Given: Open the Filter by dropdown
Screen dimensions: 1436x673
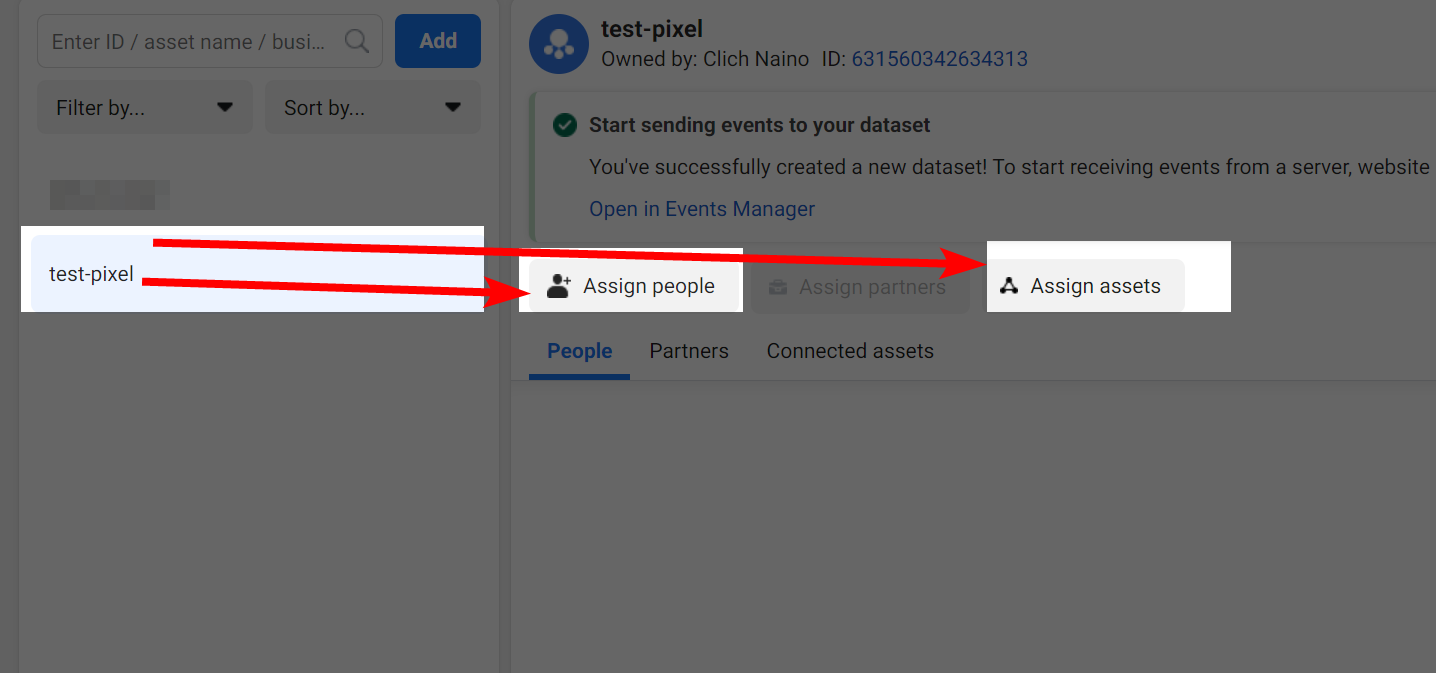Looking at the screenshot, I should pos(145,107).
